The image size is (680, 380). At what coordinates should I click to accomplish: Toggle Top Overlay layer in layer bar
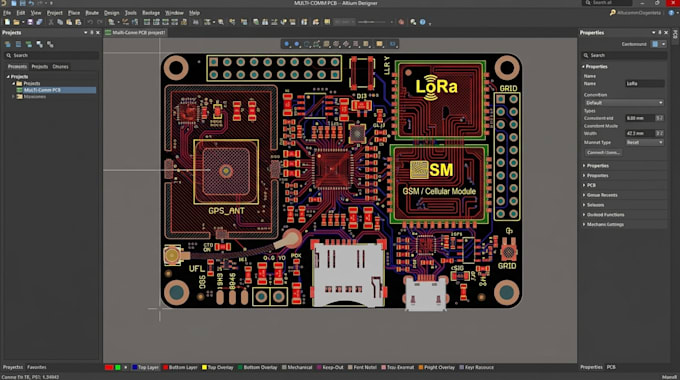[218, 367]
